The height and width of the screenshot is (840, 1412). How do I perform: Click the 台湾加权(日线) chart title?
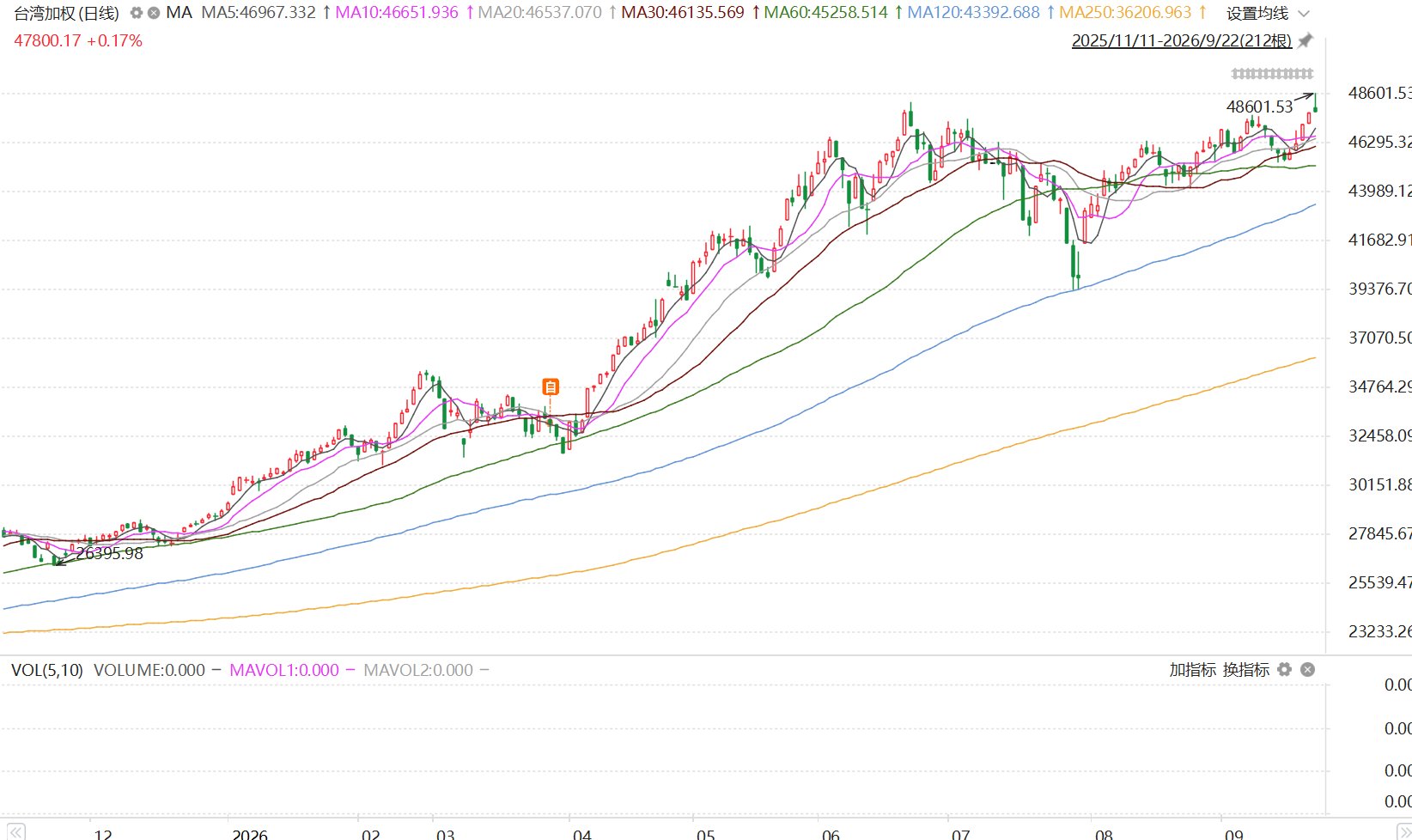point(66,13)
